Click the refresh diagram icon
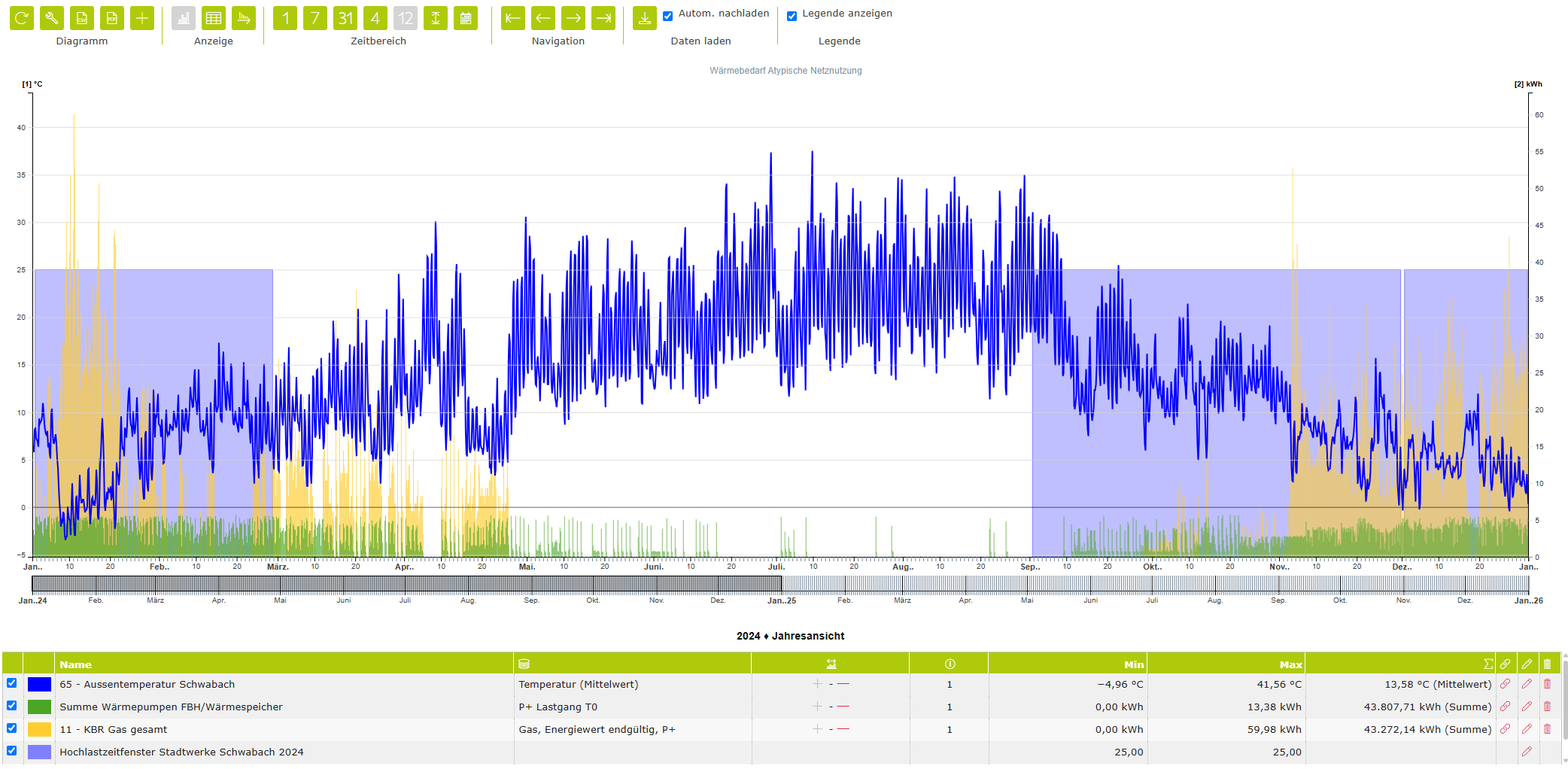 pos(22,18)
